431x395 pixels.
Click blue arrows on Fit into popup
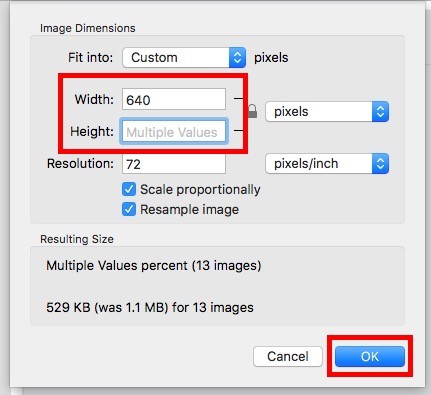click(x=237, y=58)
